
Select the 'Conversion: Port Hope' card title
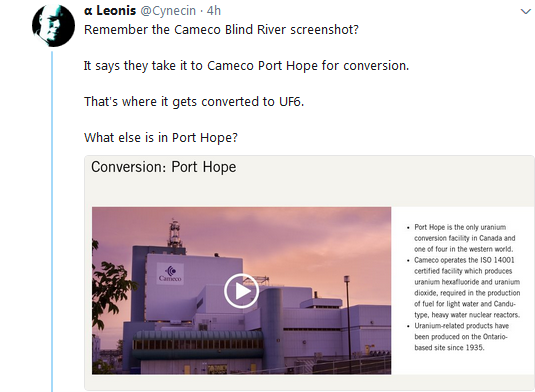[163, 167]
